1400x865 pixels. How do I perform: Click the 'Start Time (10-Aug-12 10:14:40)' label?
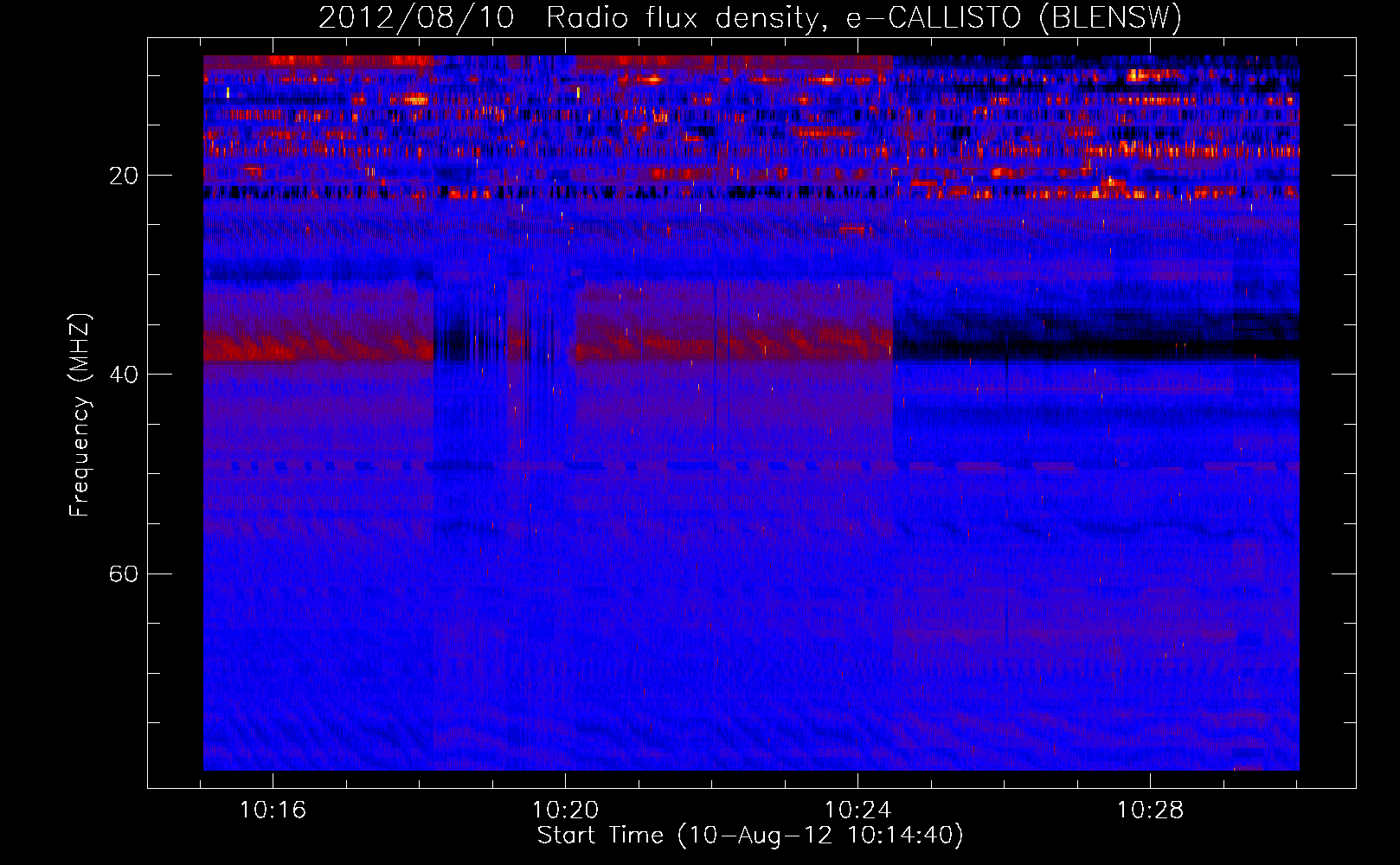[x=750, y=836]
